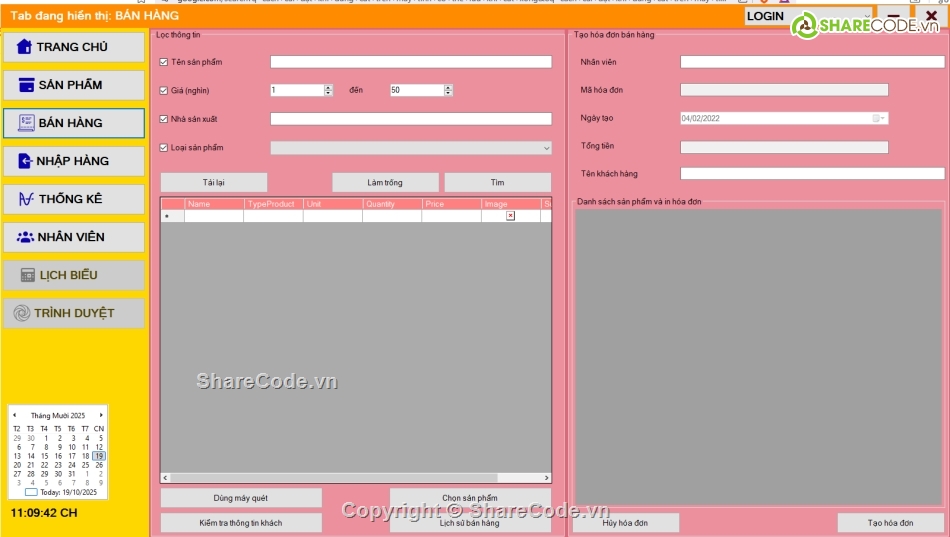Click the product box icon beside SẢN PHẨM
This screenshot has width=950, height=537.
pos(26,85)
